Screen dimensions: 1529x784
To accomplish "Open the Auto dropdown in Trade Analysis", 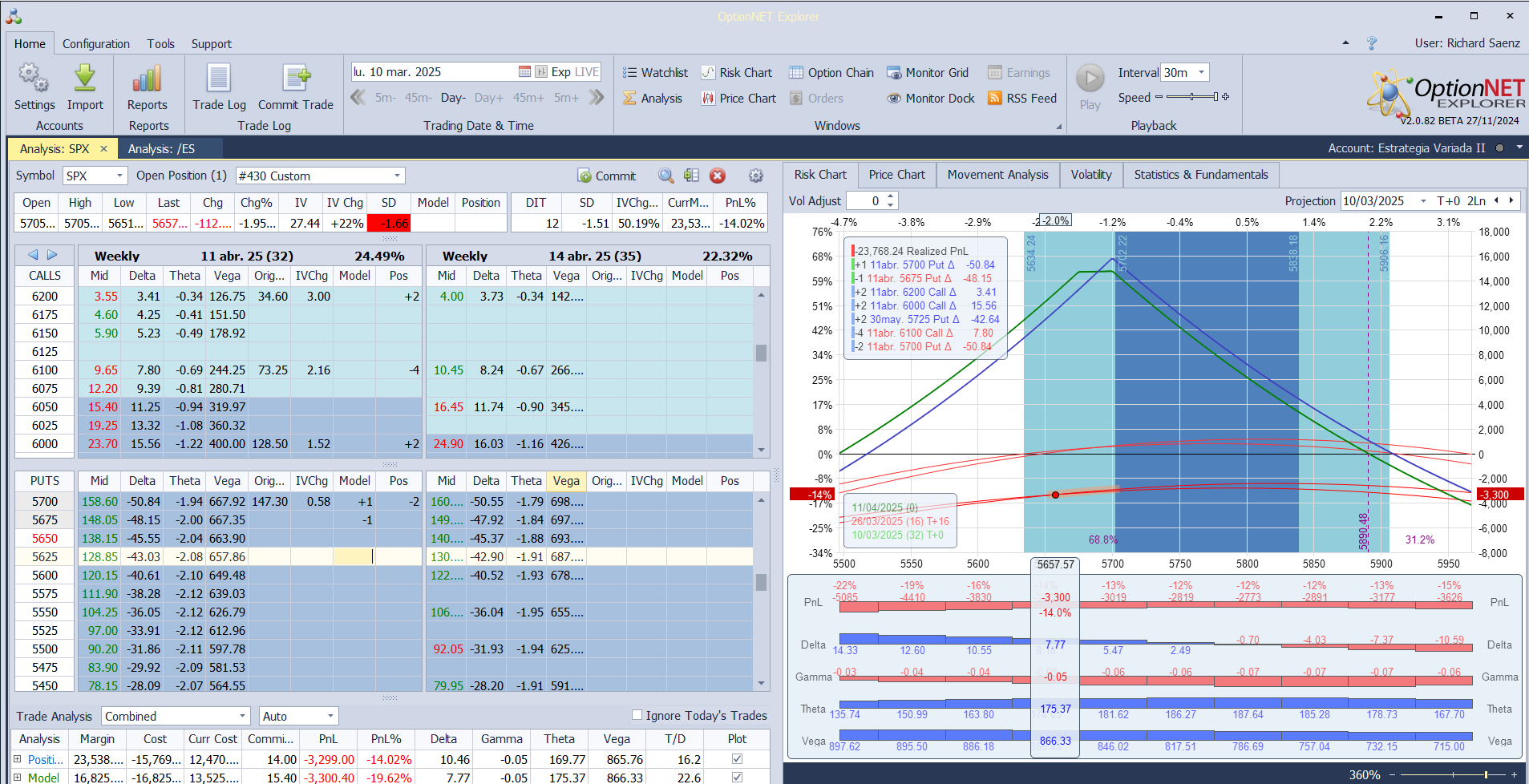I will (x=330, y=716).
